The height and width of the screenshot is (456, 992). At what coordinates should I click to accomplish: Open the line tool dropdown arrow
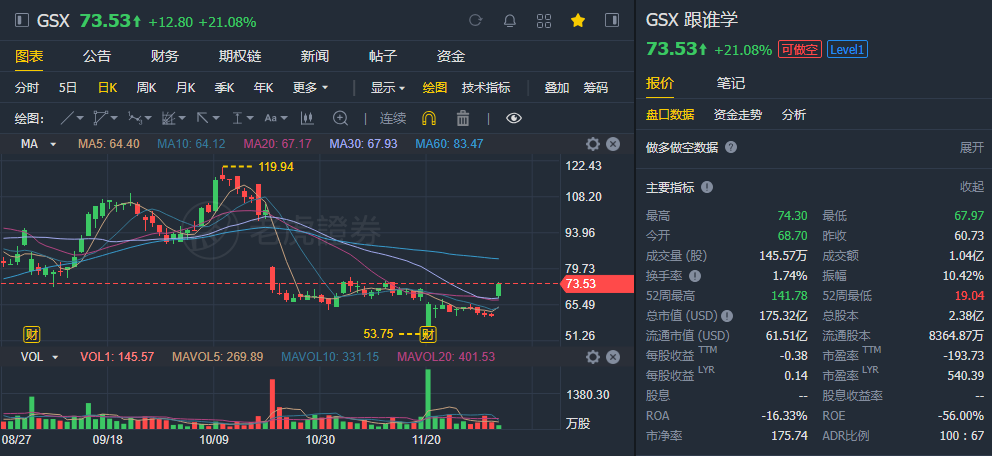tap(80, 118)
